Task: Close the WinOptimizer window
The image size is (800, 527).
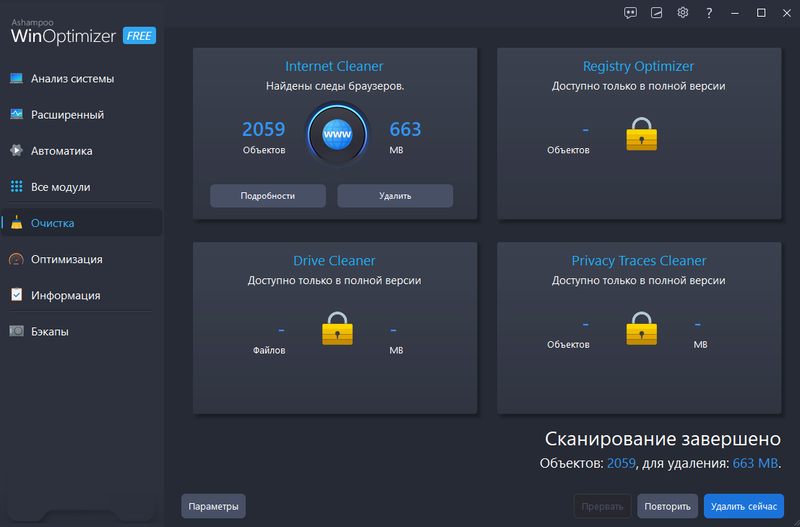Action: (x=787, y=13)
